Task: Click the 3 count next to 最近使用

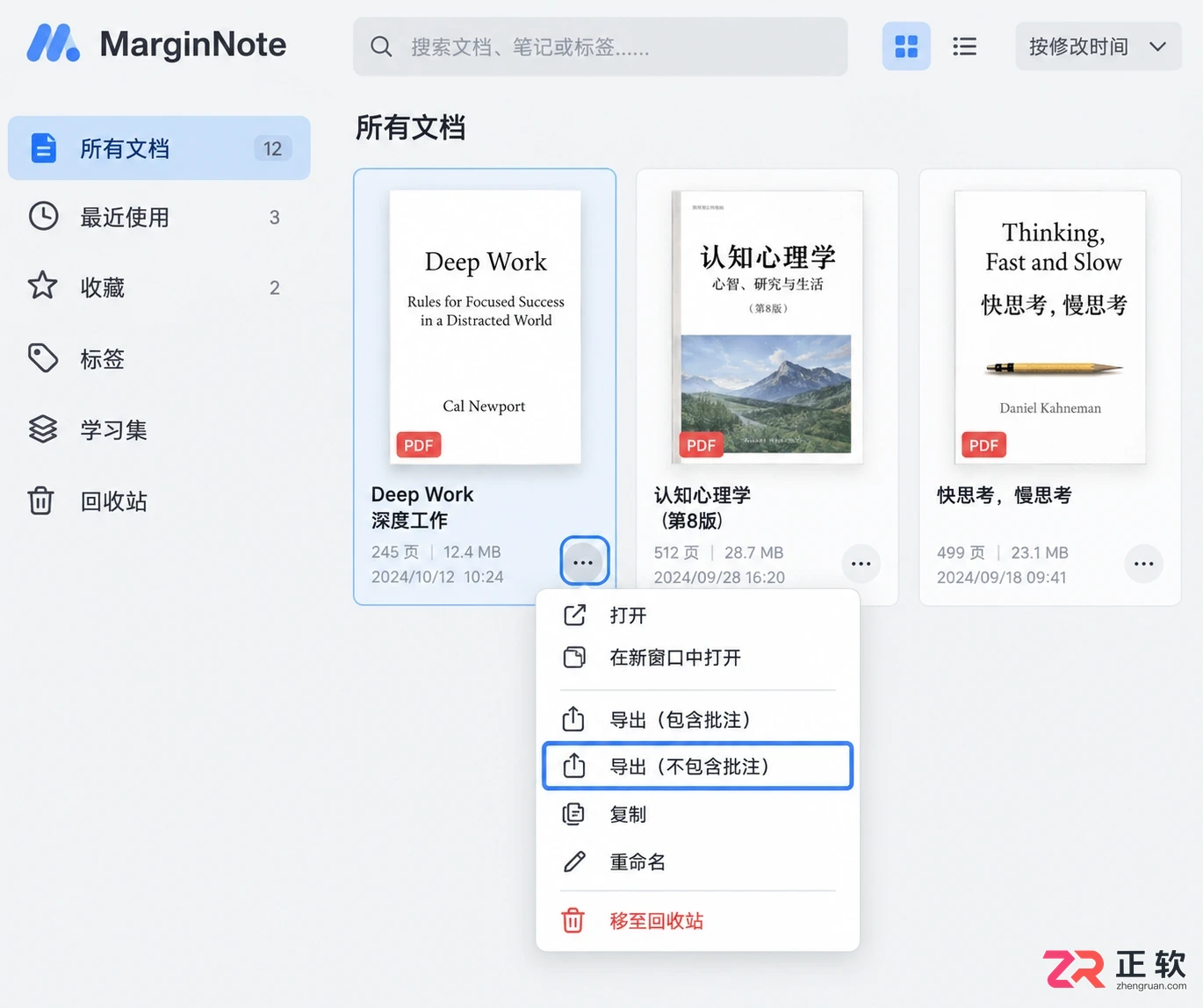Action: [275, 217]
